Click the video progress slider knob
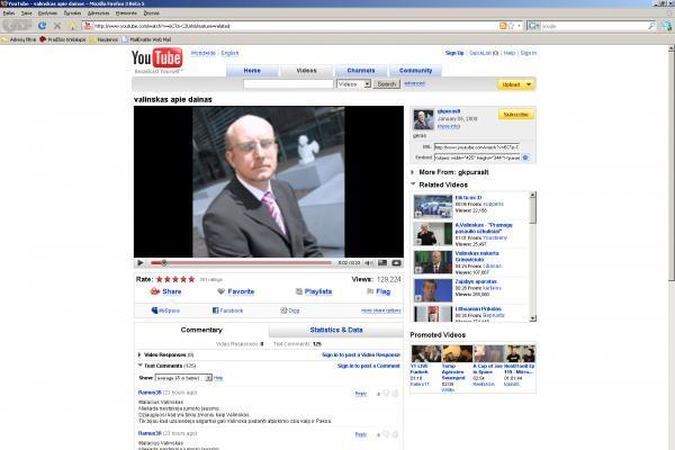Screen dimensions: 675x450 [164, 263]
